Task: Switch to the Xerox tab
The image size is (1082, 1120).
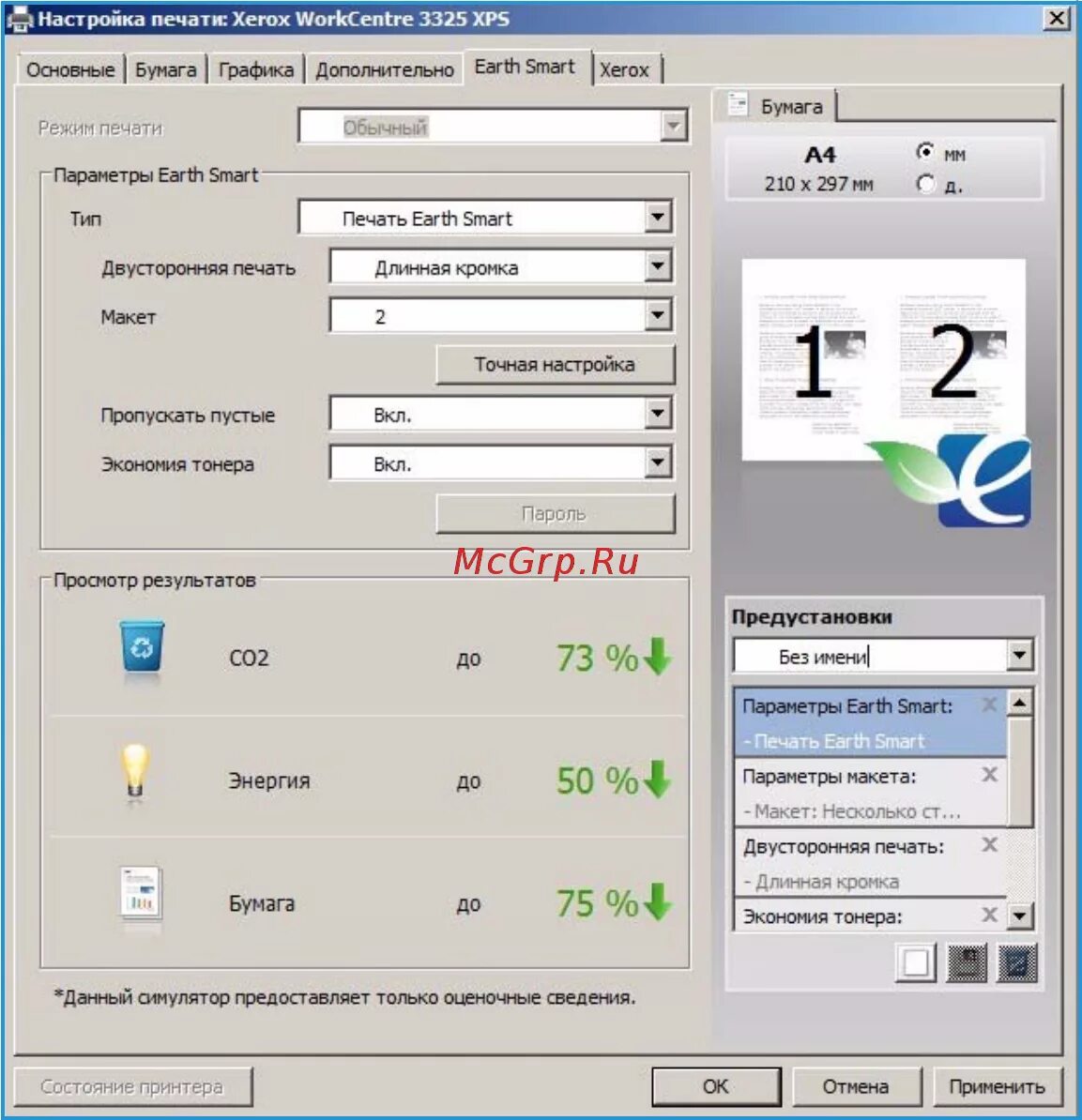Action: (625, 70)
